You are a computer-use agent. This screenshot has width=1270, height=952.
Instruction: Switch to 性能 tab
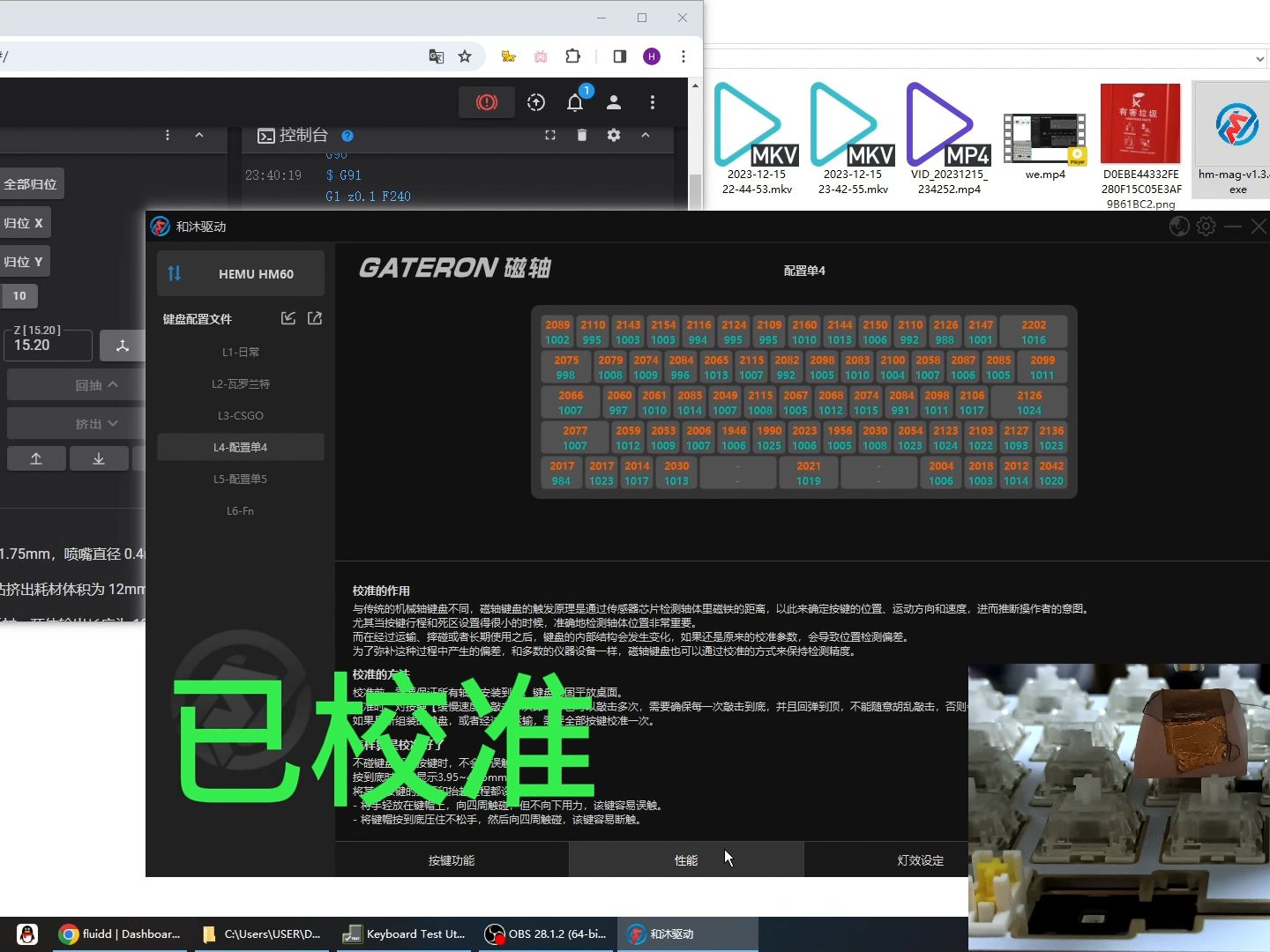pyautogui.click(x=686, y=859)
